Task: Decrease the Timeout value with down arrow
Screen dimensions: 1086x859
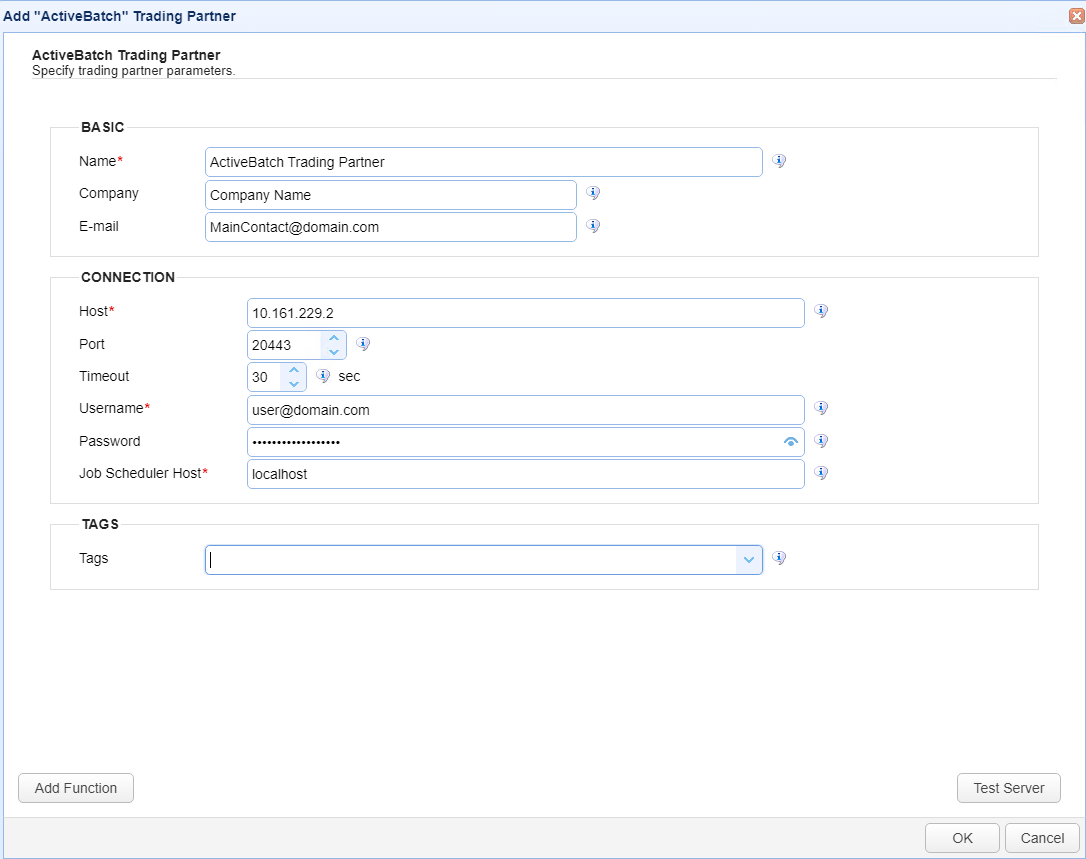Action: coord(294,384)
